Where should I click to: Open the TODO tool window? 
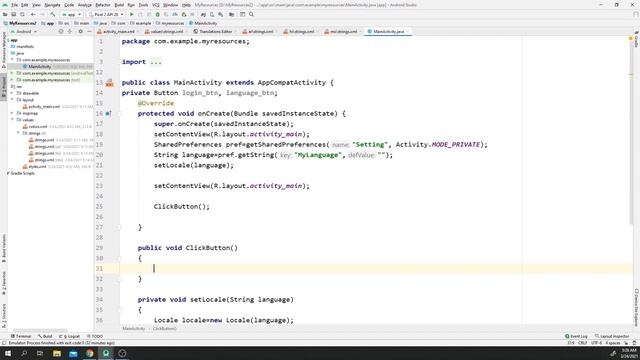tap(95, 336)
